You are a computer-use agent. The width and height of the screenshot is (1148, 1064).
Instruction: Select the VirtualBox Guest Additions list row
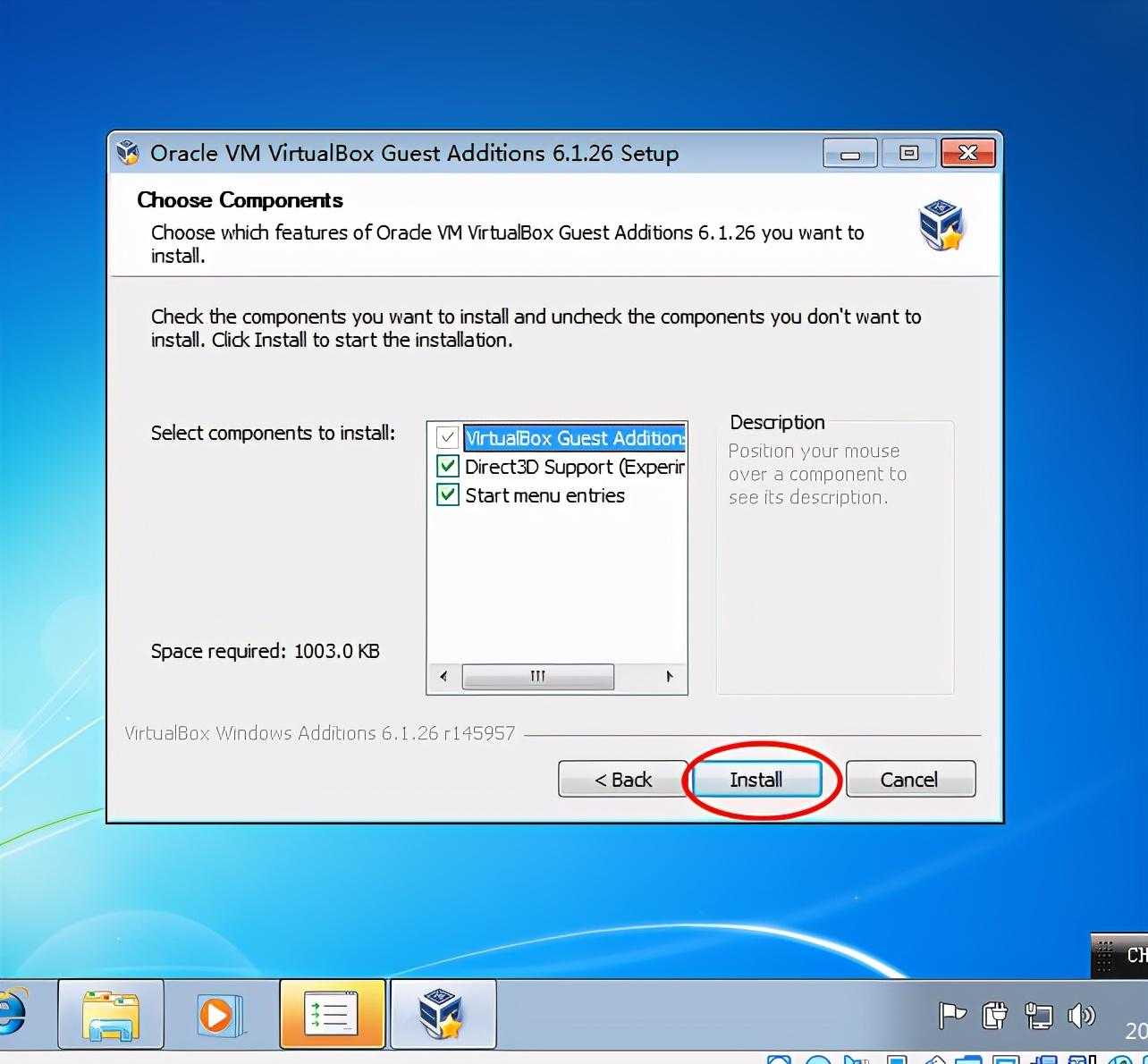point(575,438)
